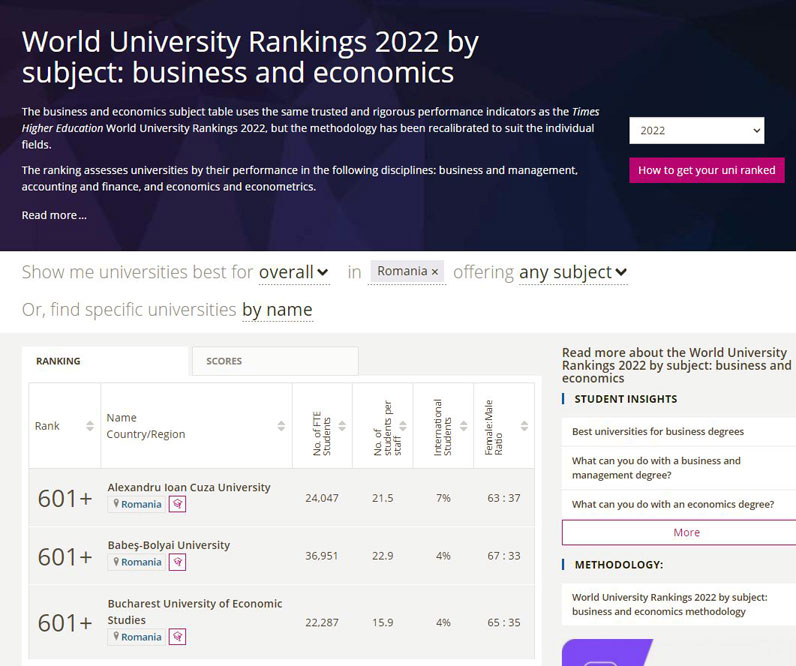The width and height of the screenshot is (796, 666).
Task: Click the 65 : 35 ratio cell
Action: [x=504, y=622]
